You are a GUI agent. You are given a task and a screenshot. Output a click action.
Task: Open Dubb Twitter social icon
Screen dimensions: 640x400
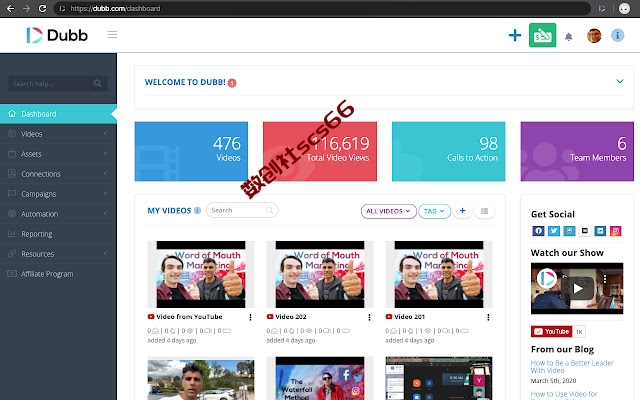point(553,231)
